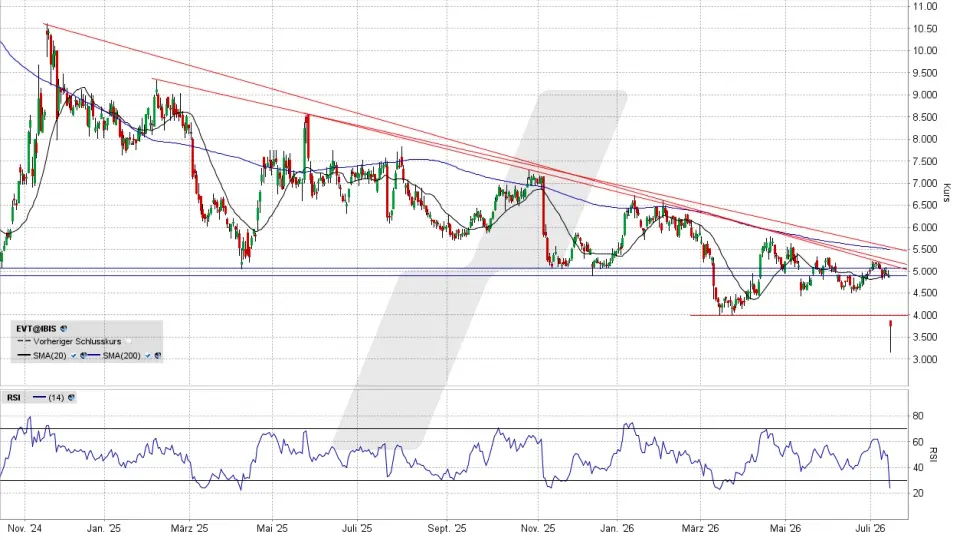
Task: Select the Vorheriger Schlusskurs legend label
Action: coord(77,342)
